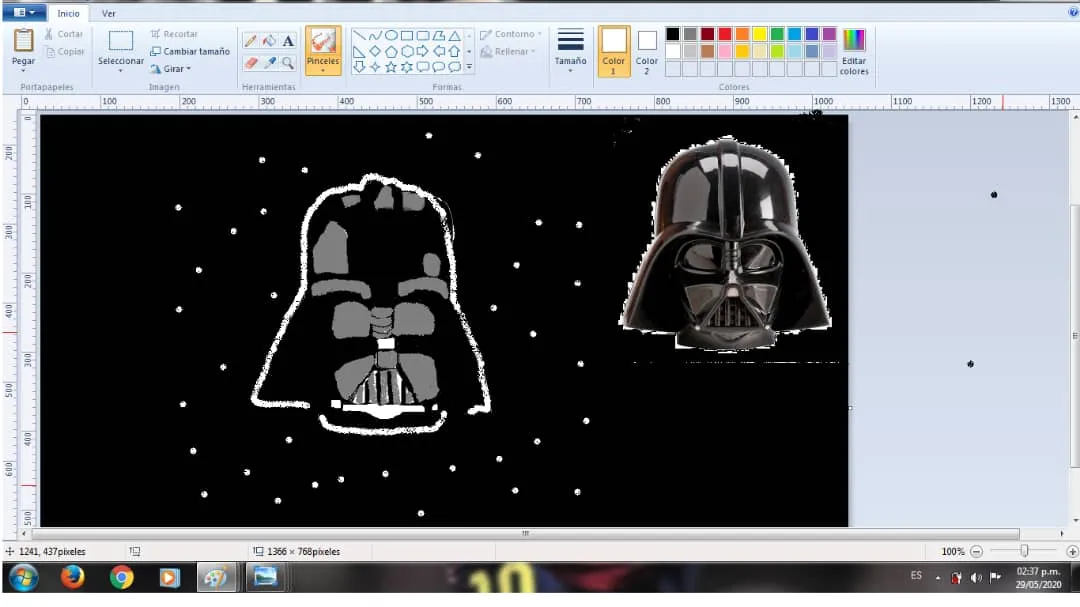The image size is (1080, 607).
Task: Choose the six-point star shape
Action: pyautogui.click(x=406, y=67)
